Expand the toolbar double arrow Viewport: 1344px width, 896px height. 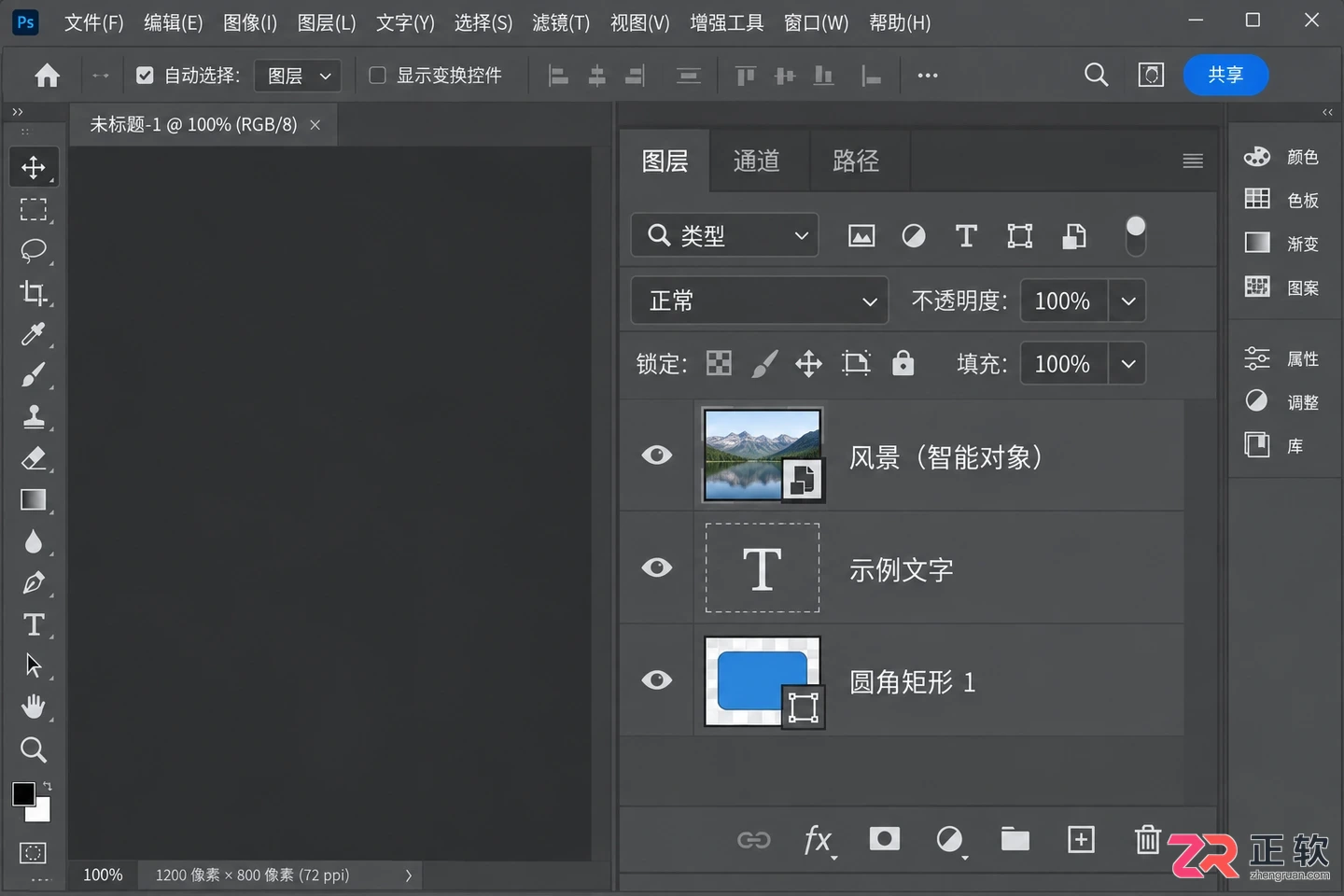click(x=18, y=112)
